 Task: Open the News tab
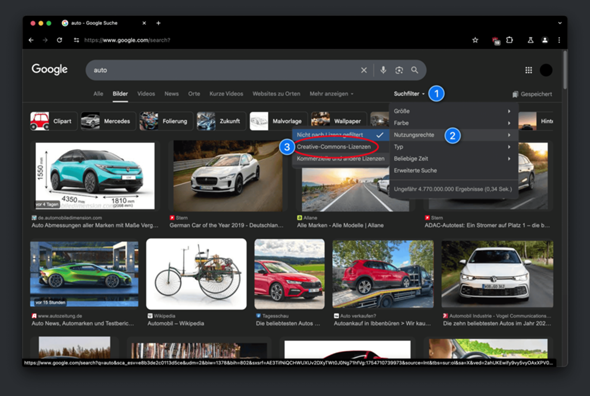172,94
